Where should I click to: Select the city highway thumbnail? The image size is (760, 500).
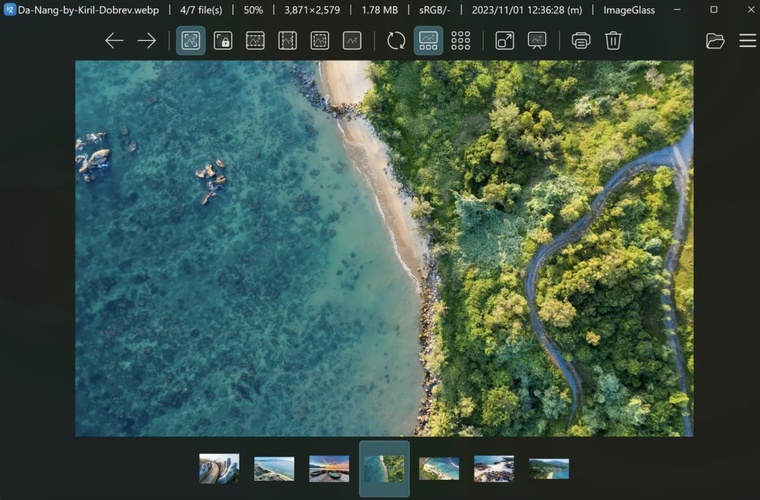point(219,469)
